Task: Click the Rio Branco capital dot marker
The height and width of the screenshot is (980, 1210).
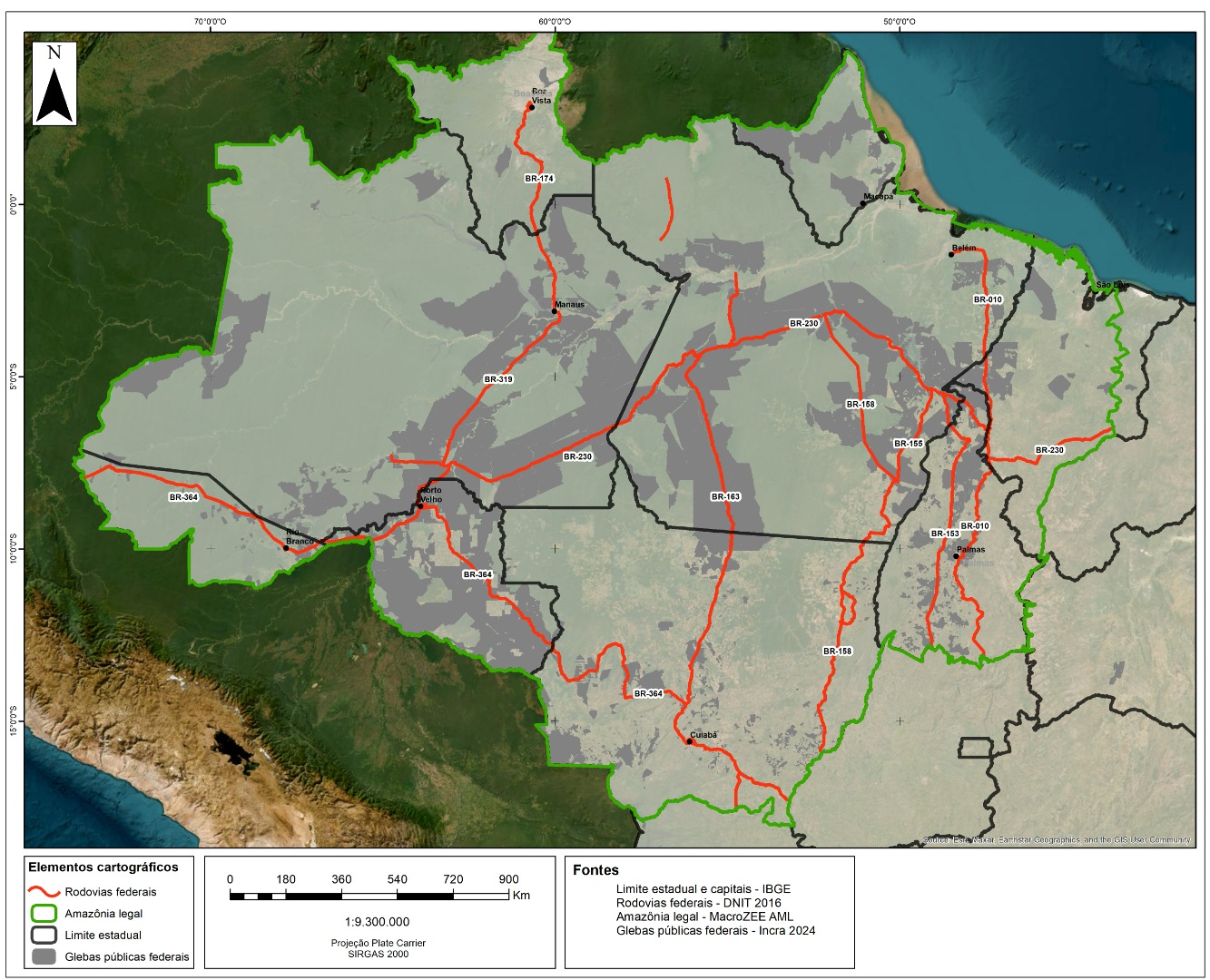Action: [x=286, y=547]
